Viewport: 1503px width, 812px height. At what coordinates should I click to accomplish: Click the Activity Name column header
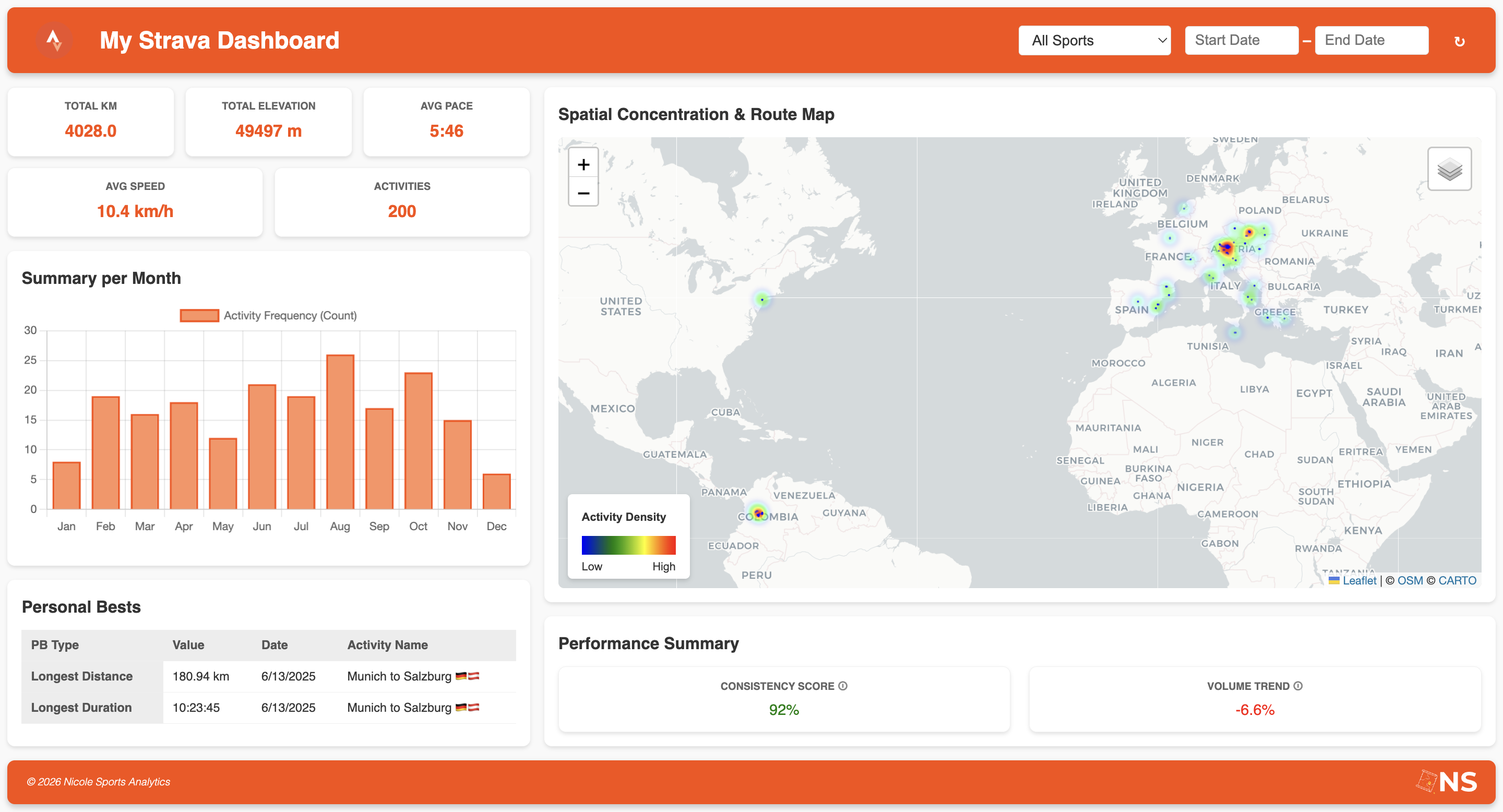click(387, 644)
